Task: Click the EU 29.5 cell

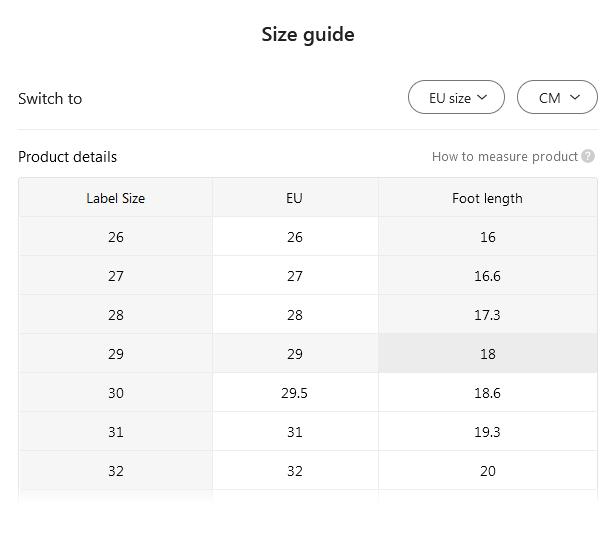Action: tap(294, 393)
